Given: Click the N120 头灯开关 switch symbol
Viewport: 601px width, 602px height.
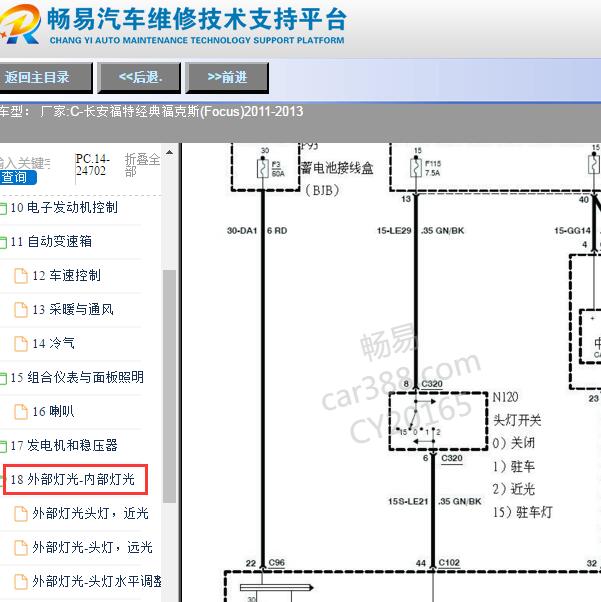Looking at the screenshot, I should click(438, 421).
